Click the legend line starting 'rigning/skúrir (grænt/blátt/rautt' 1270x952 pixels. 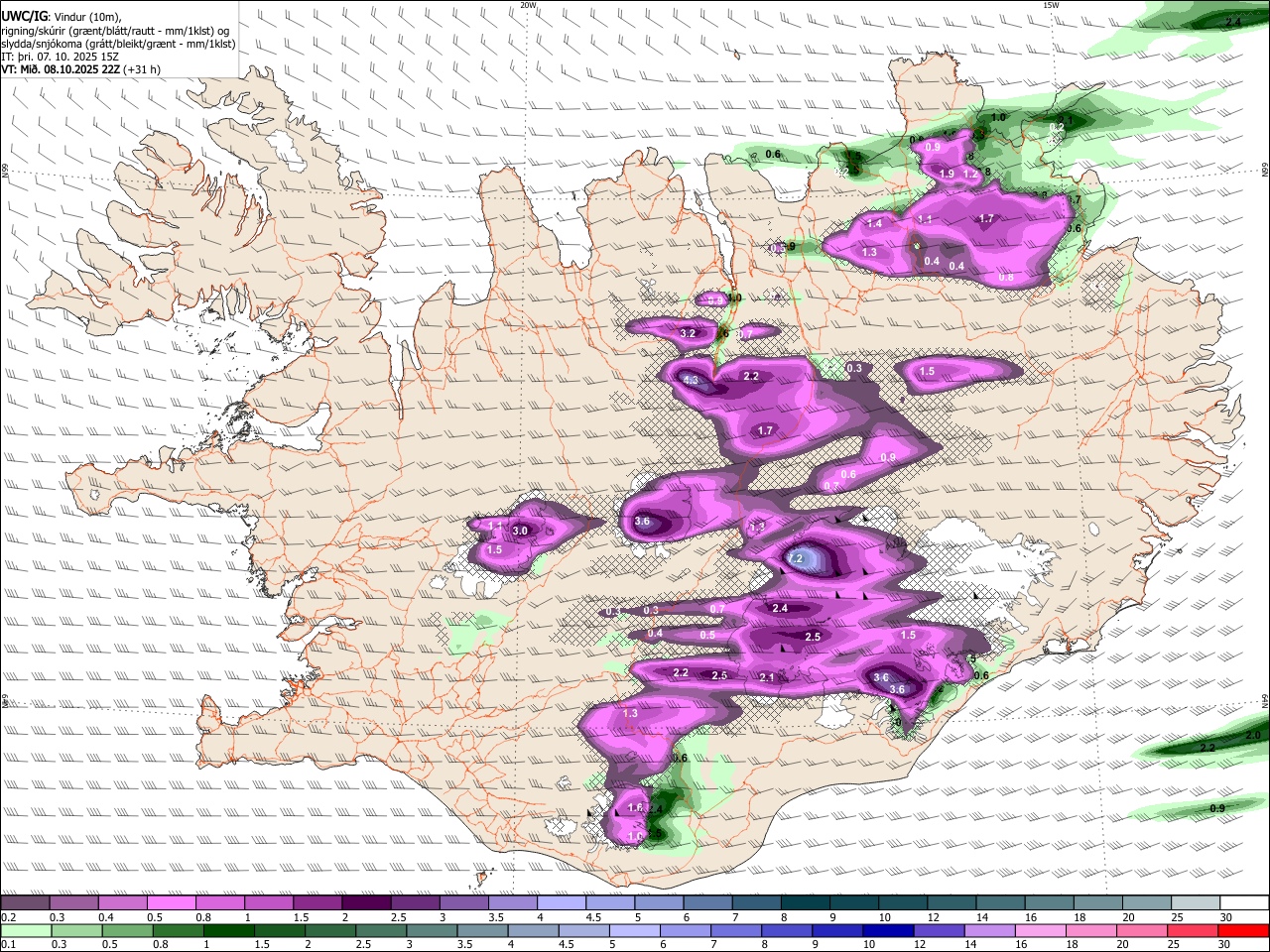[x=117, y=30]
